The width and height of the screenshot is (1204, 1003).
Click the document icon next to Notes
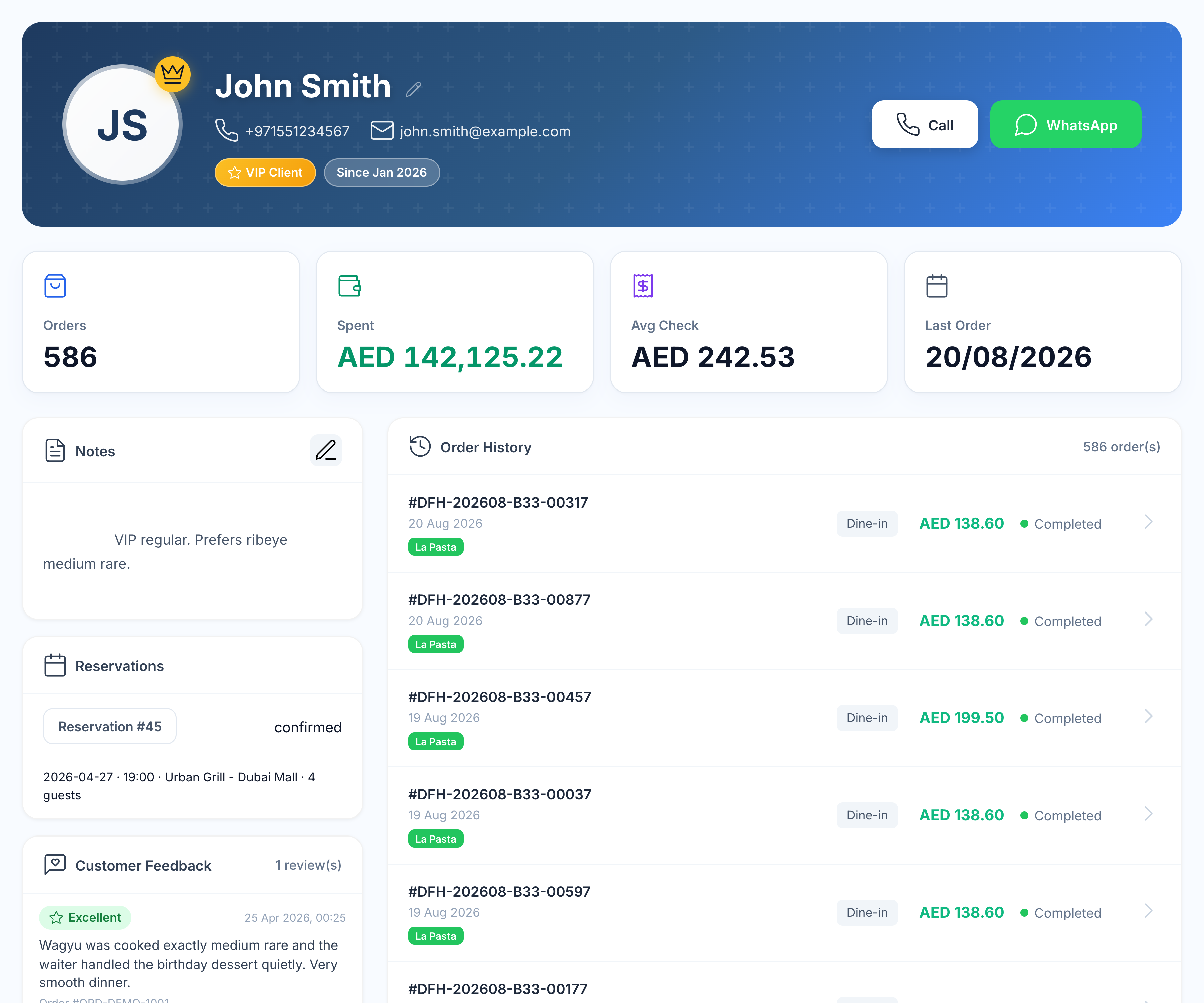click(55, 450)
